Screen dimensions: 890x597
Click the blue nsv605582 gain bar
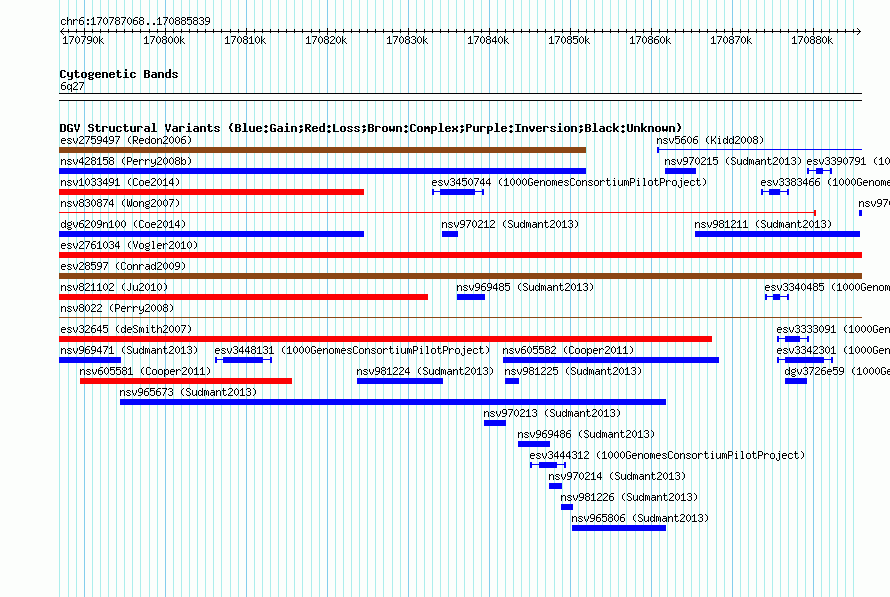click(611, 360)
